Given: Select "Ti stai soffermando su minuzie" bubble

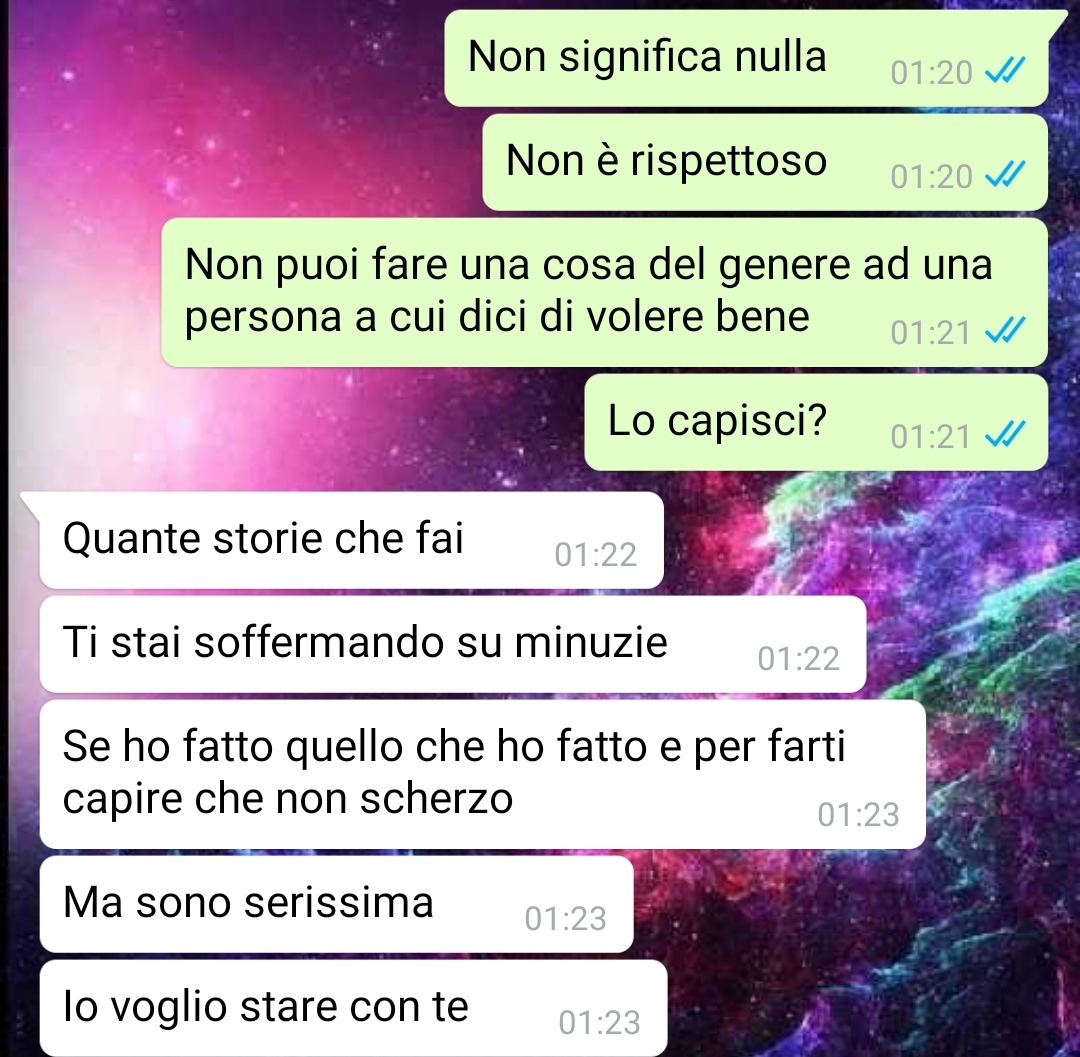Looking at the screenshot, I should 453,645.
